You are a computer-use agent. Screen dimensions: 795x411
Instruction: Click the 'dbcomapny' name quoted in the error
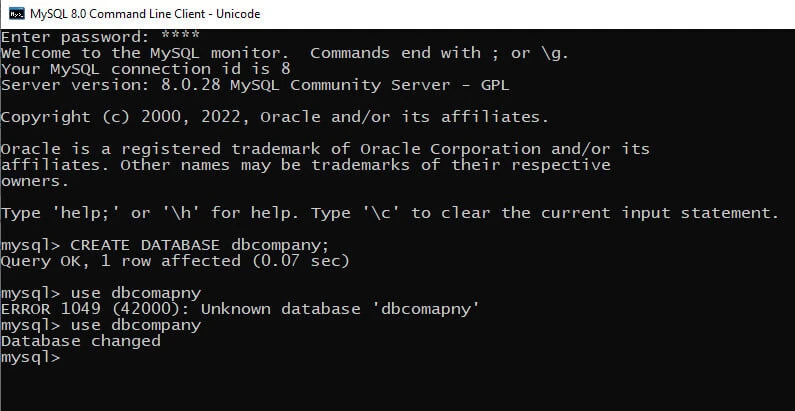425,309
